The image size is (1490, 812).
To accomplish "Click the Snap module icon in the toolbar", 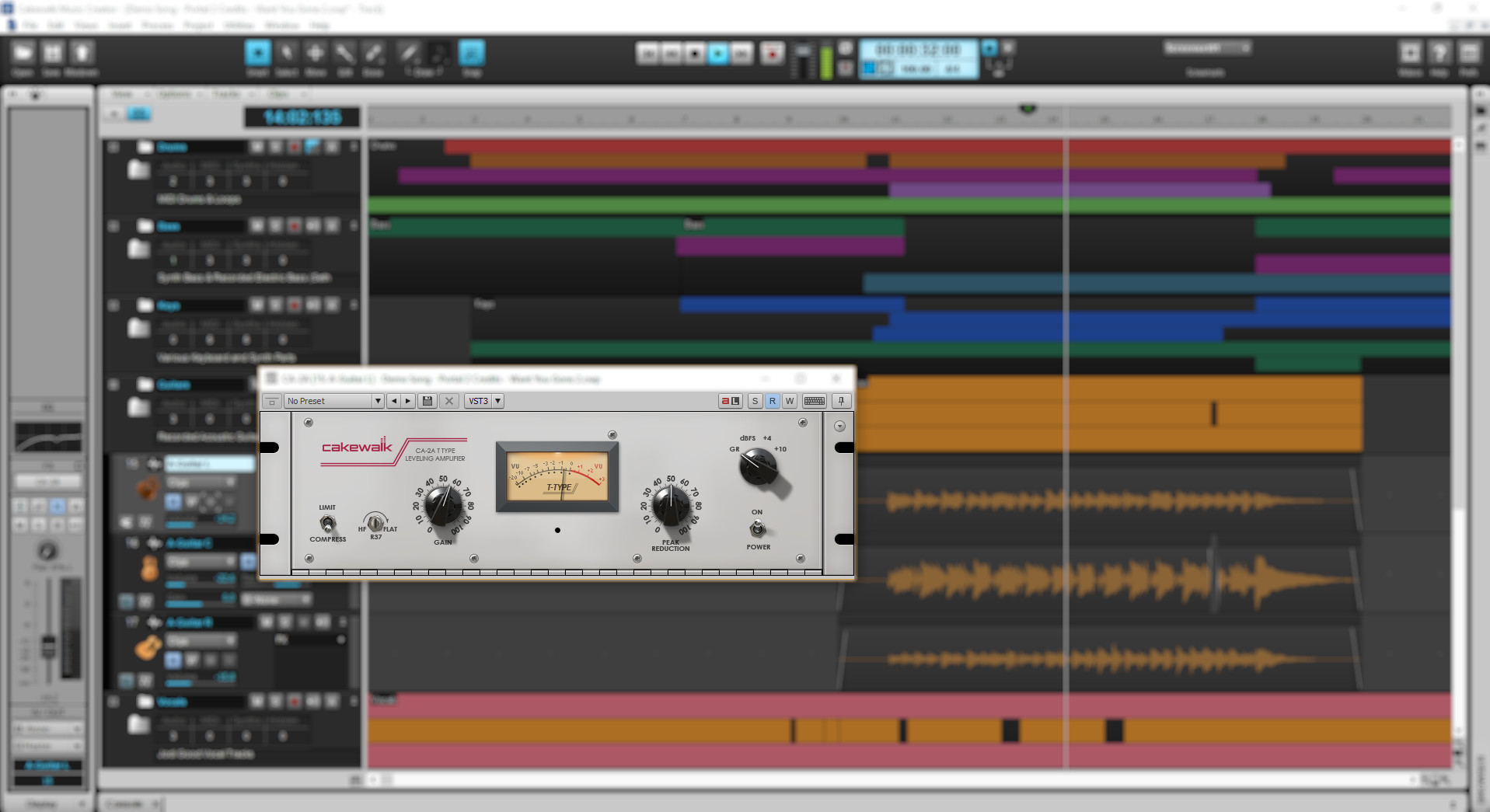I will (x=472, y=54).
